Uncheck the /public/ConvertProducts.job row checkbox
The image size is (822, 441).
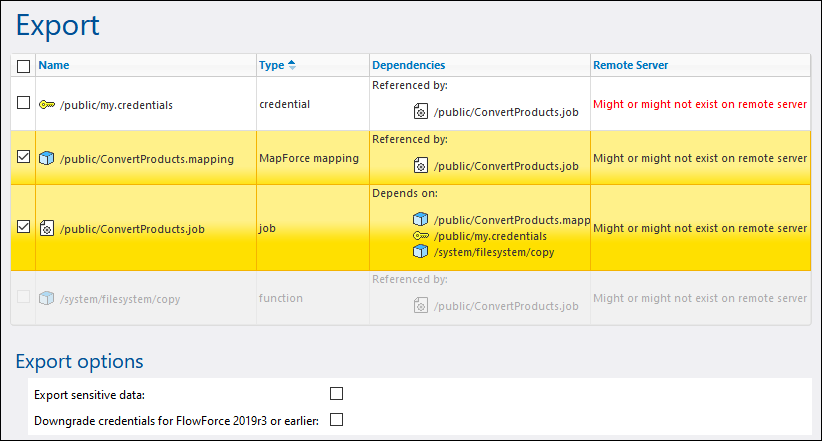click(x=24, y=227)
